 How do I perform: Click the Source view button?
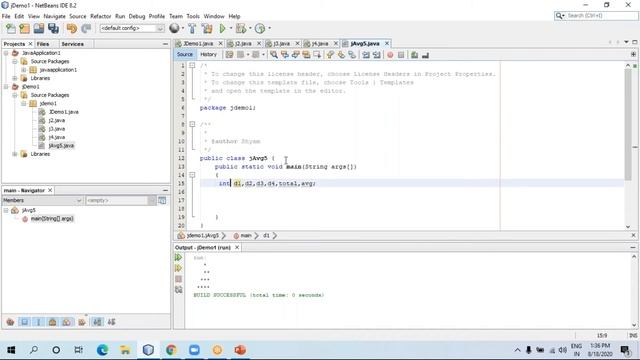tap(184, 54)
